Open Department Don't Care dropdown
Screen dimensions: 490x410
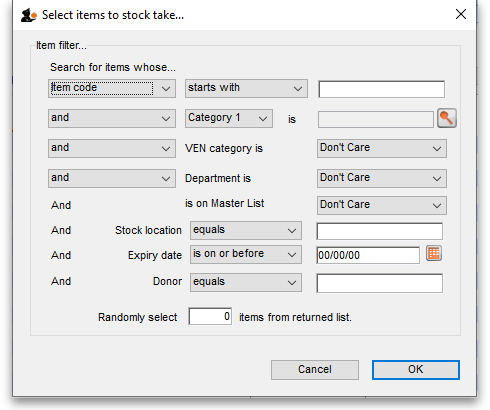tap(382, 178)
